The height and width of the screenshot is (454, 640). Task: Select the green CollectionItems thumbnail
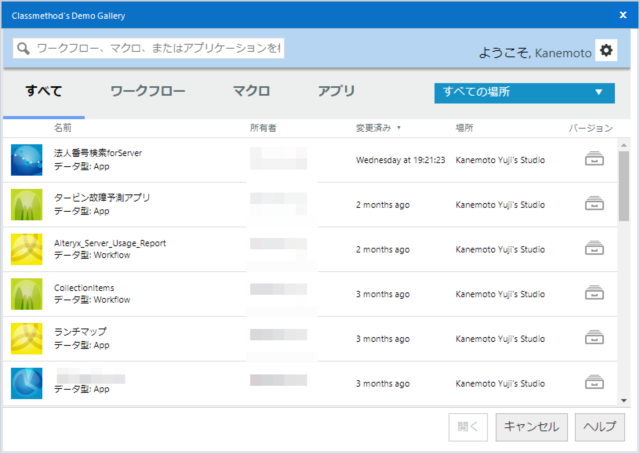(27, 294)
